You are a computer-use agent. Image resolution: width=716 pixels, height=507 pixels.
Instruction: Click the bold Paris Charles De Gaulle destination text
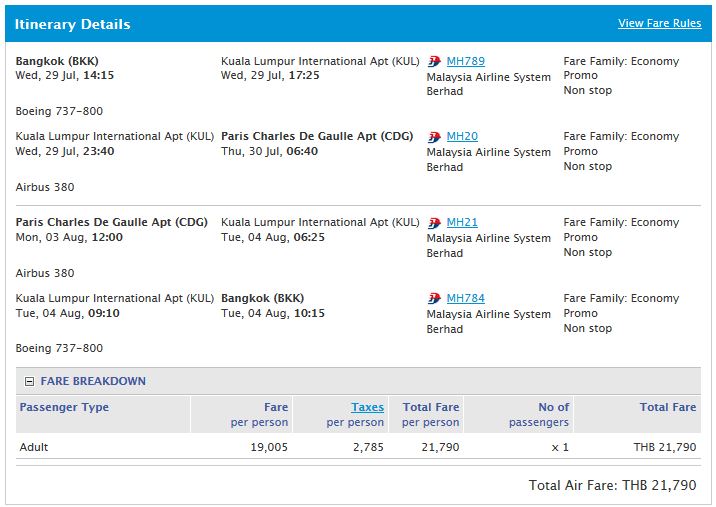click(317, 136)
